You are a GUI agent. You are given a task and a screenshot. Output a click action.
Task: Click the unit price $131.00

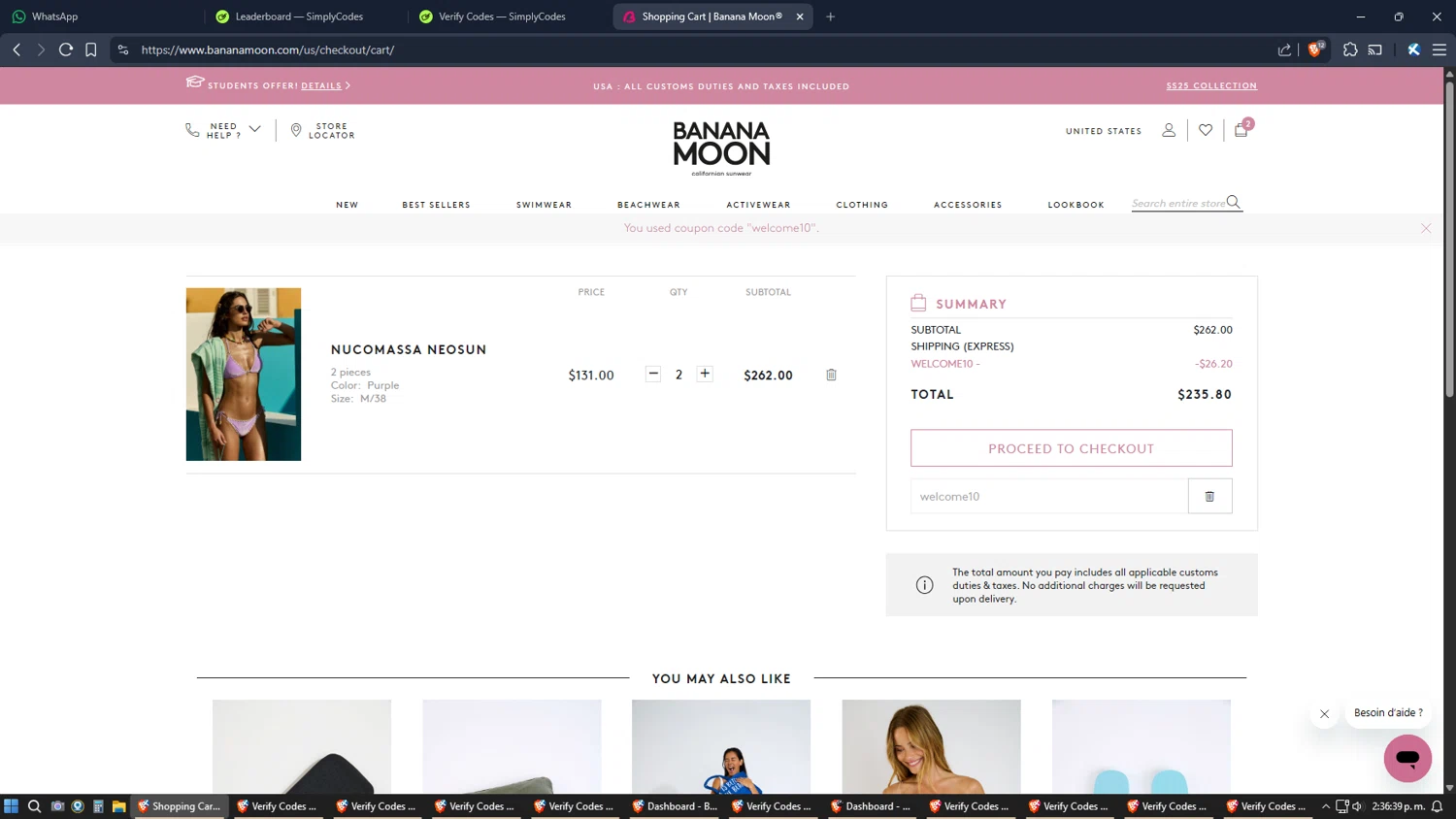(591, 376)
